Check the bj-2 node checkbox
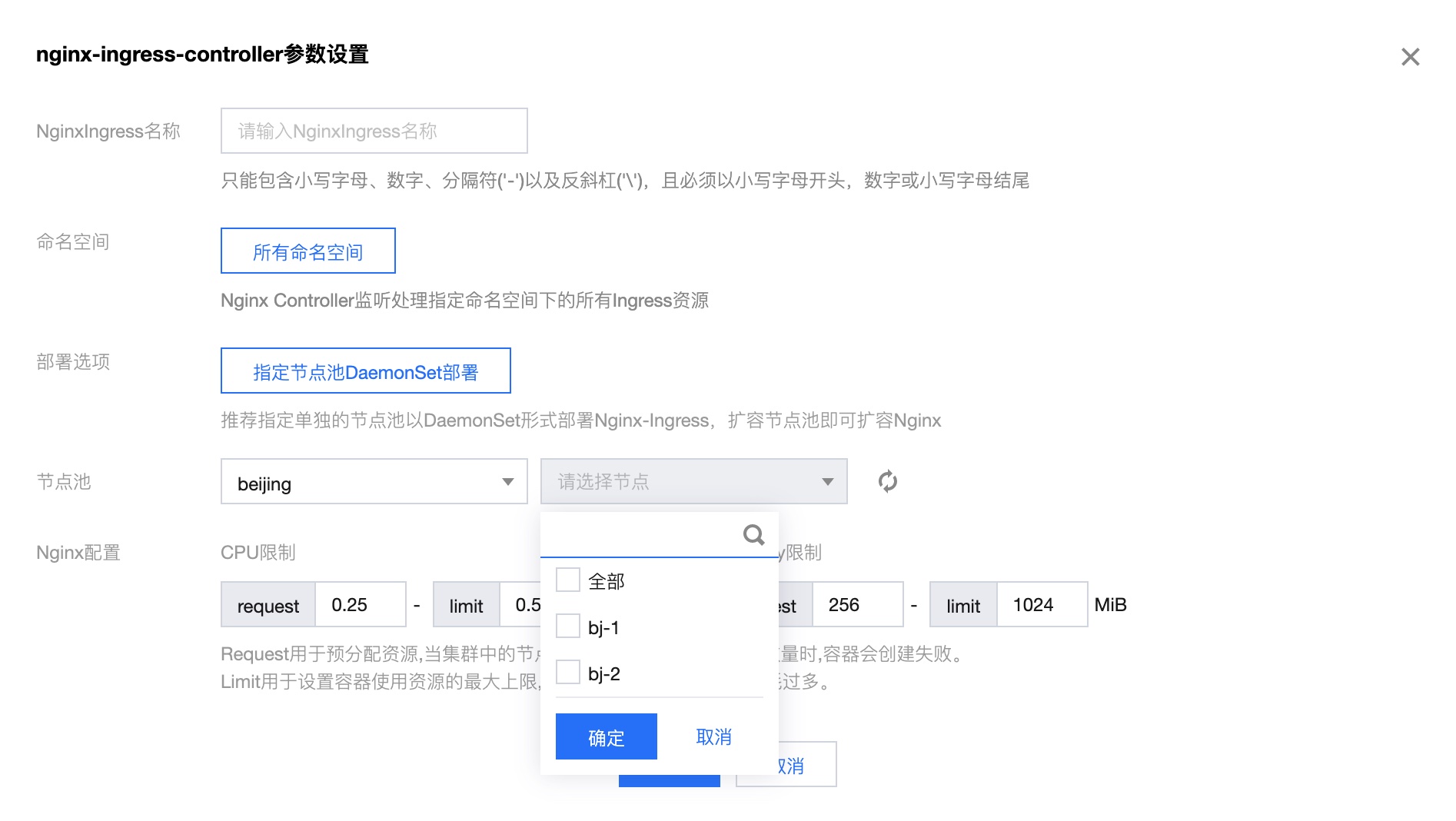This screenshot has height=821, width=1456. pyautogui.click(x=567, y=672)
